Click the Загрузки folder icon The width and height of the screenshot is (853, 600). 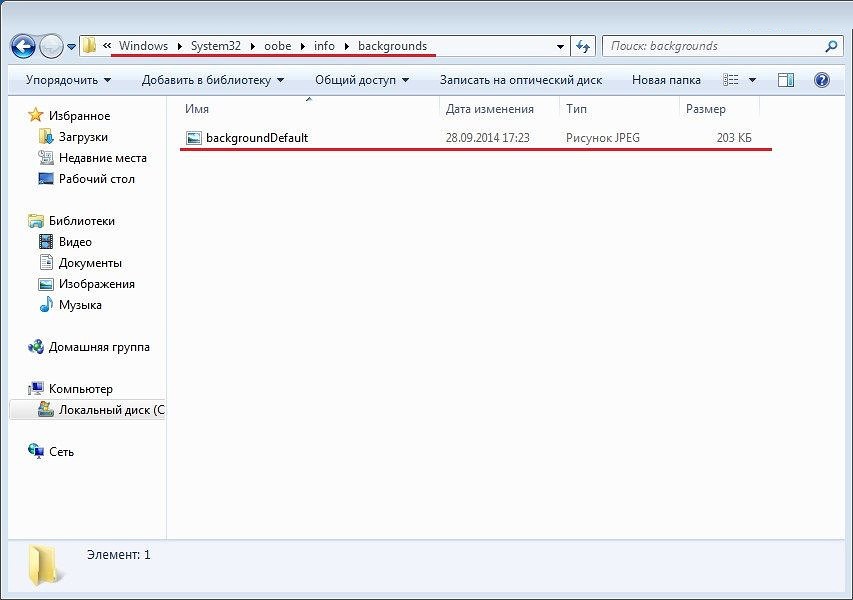point(46,137)
